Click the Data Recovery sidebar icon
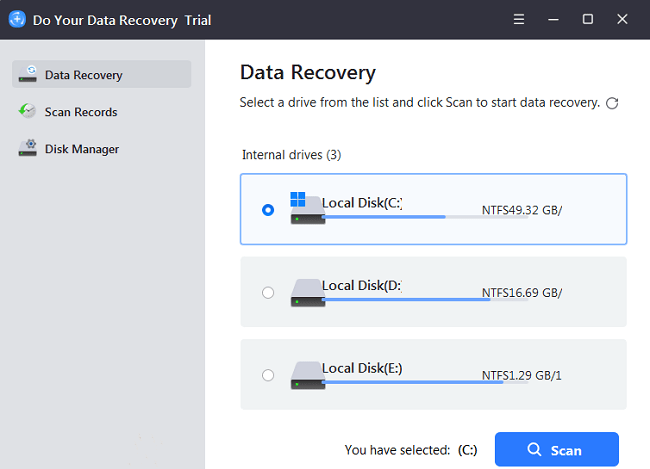Image resolution: width=650 pixels, height=469 pixels. coord(28,75)
